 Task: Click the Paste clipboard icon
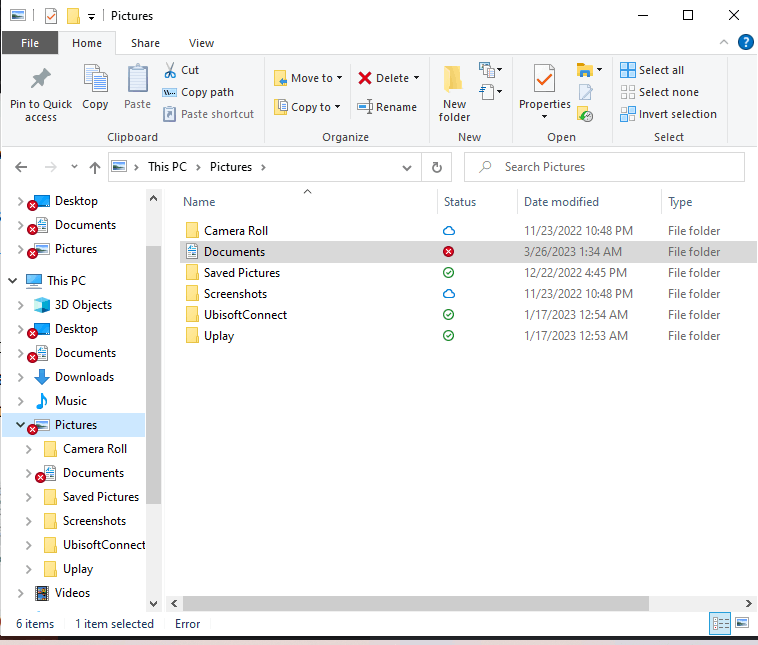click(x=138, y=78)
